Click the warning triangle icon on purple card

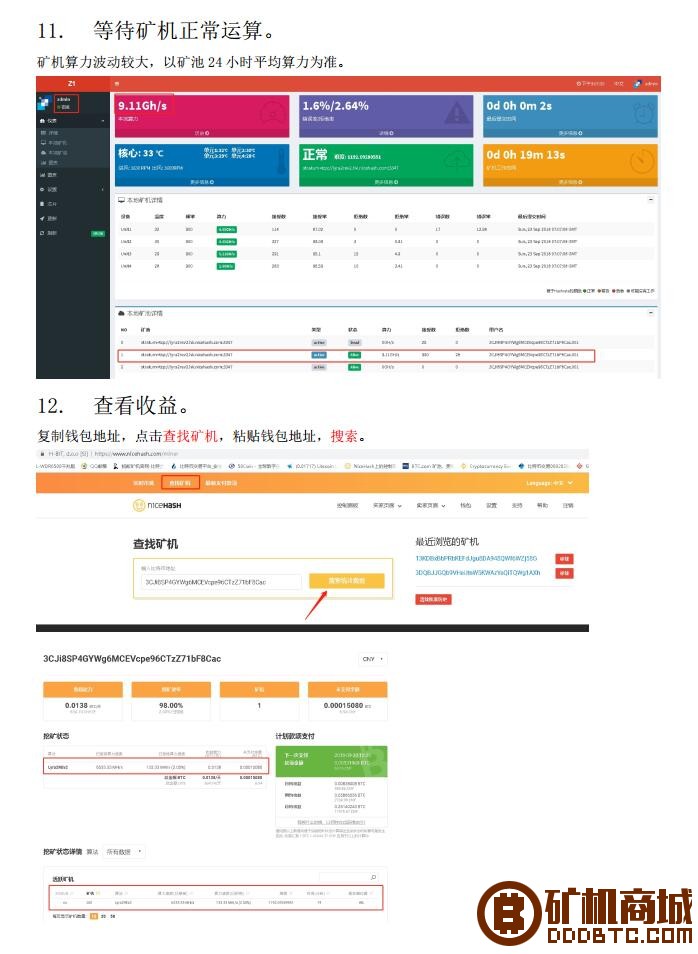456,113
